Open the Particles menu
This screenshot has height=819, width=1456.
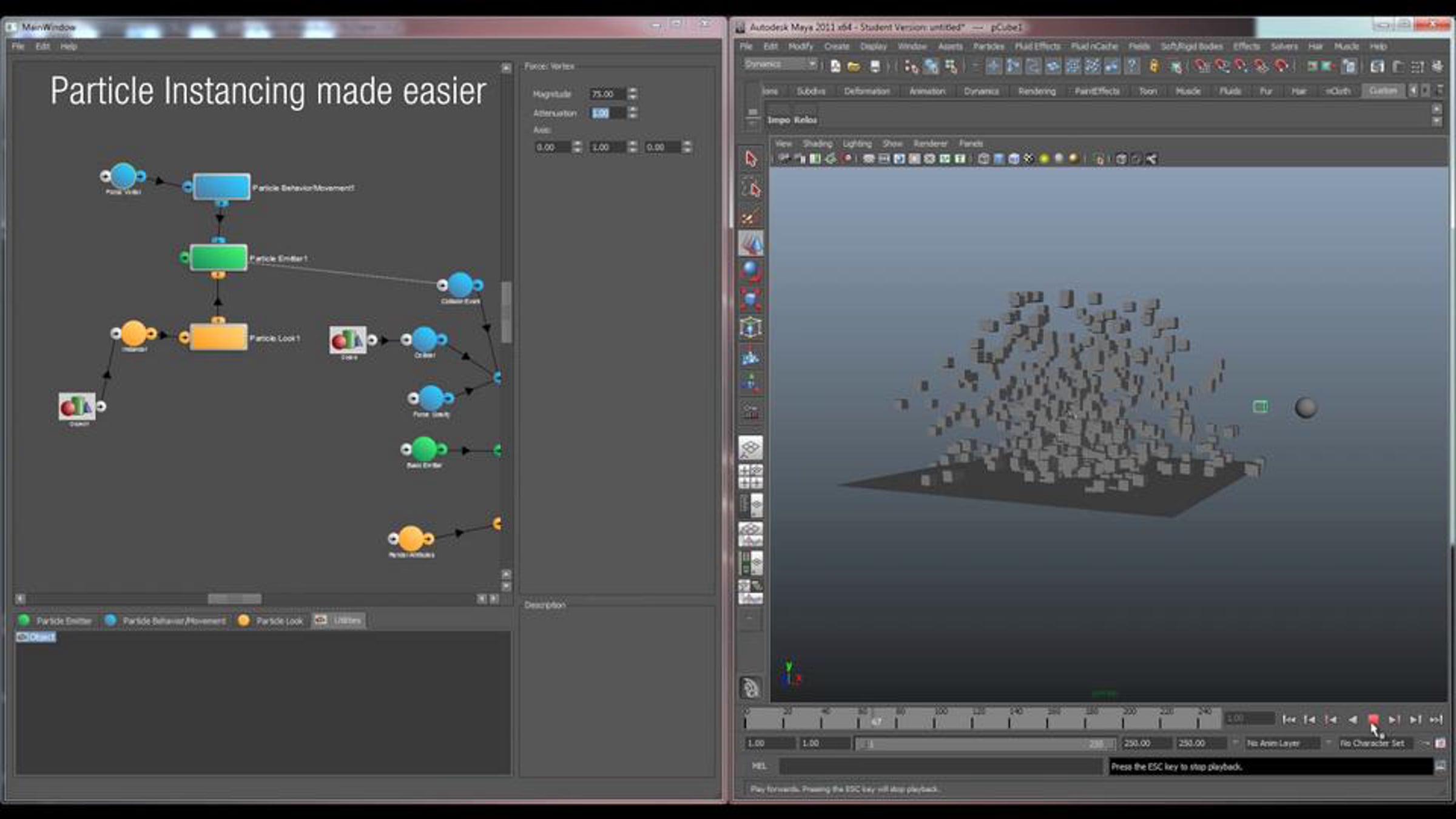[988, 47]
